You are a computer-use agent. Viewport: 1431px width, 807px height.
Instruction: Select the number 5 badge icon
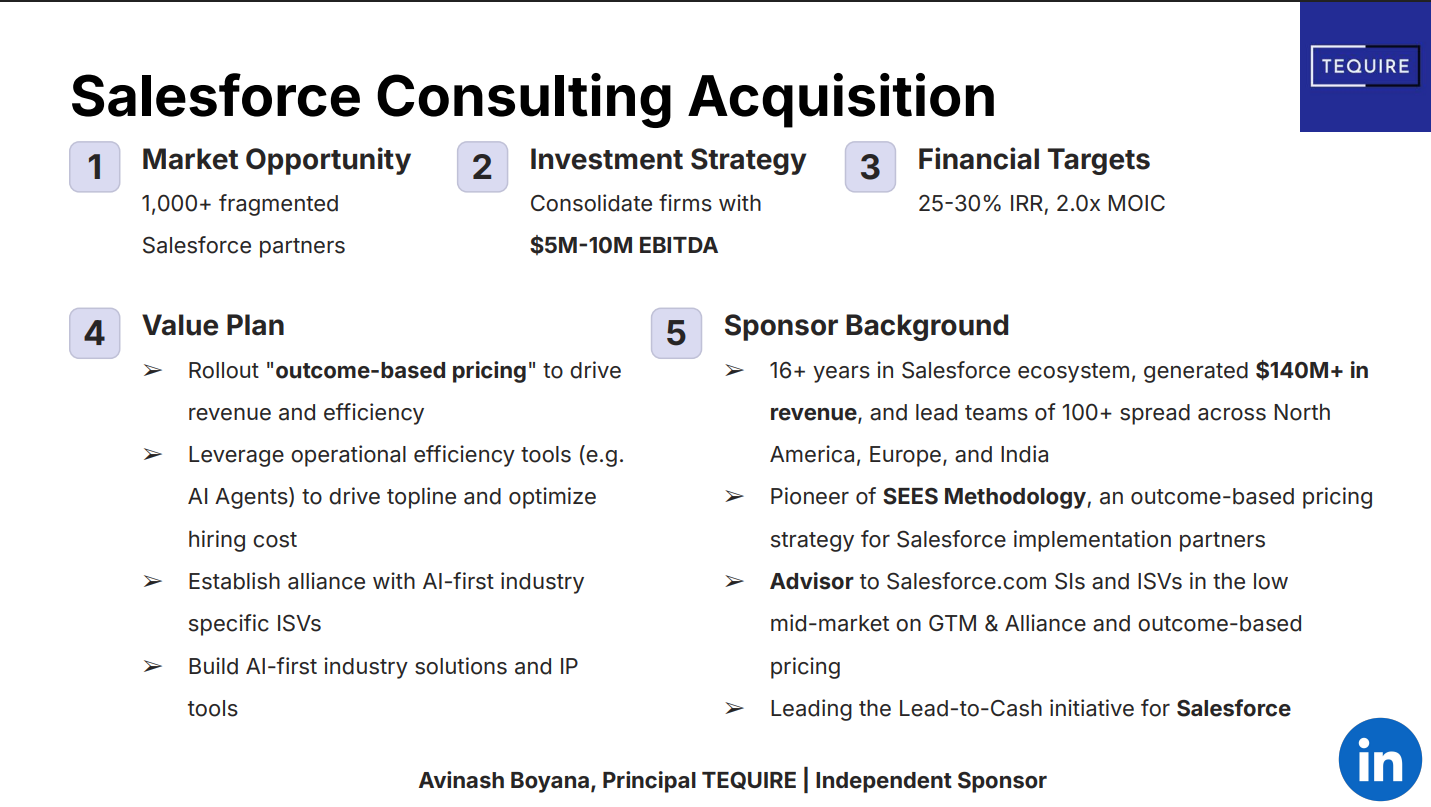click(x=676, y=333)
